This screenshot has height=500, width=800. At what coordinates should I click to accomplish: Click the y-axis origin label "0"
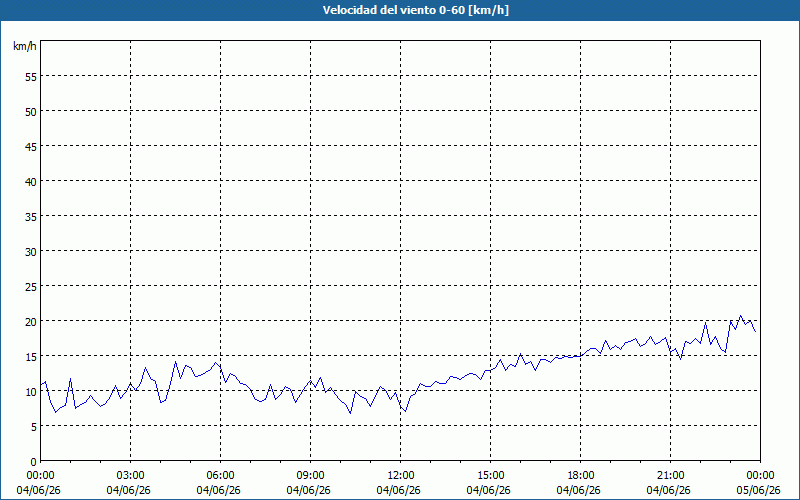(x=34, y=462)
